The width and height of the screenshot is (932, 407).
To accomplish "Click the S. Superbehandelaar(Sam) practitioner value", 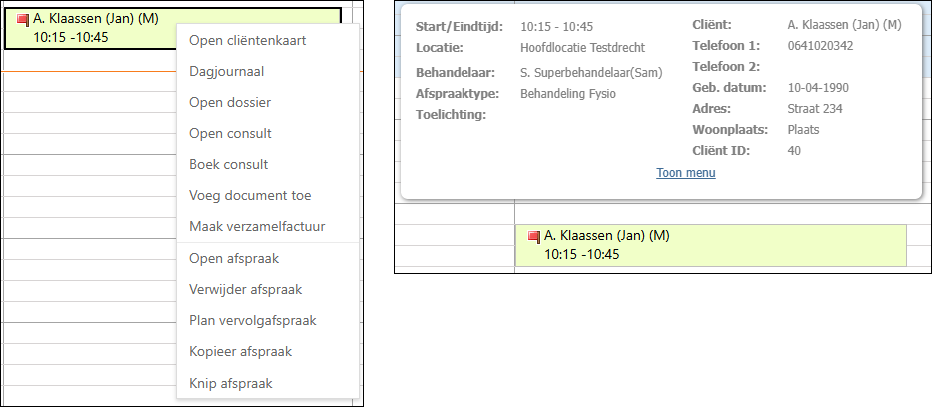I will pyautogui.click(x=591, y=73).
